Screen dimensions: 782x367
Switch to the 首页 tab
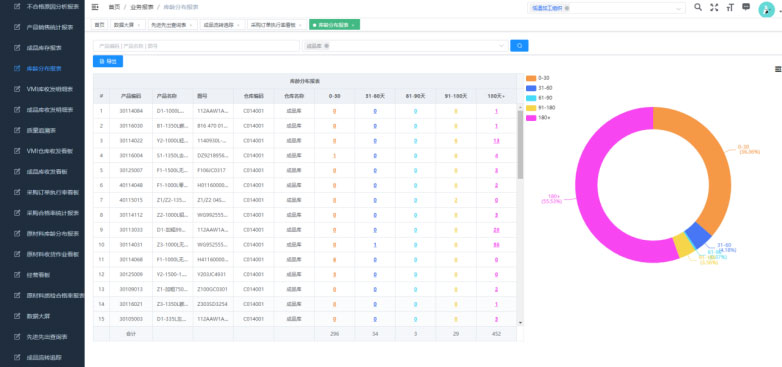click(99, 24)
